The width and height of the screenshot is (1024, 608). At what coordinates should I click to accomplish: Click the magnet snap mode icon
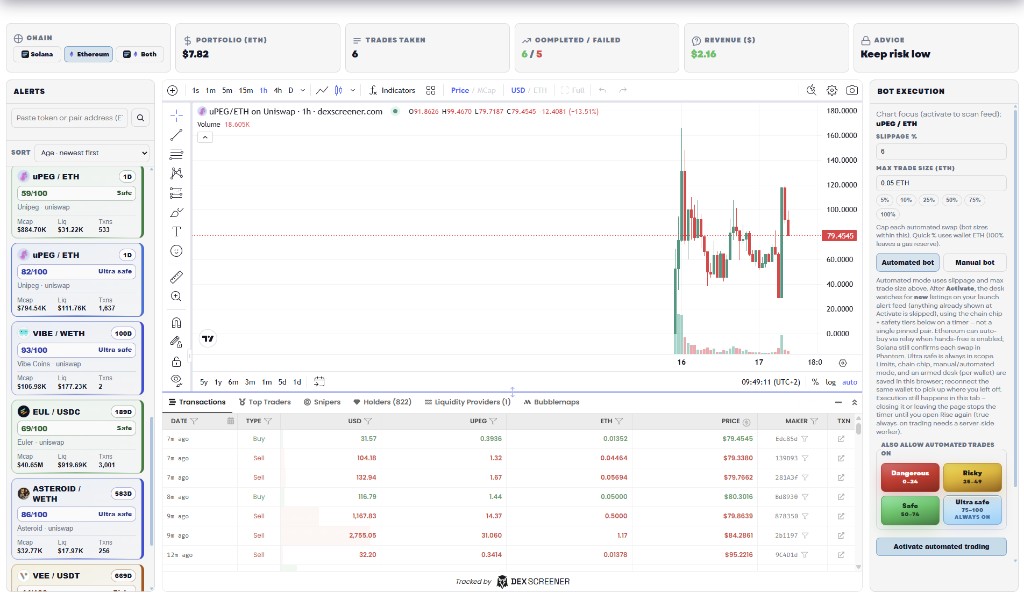pos(177,322)
